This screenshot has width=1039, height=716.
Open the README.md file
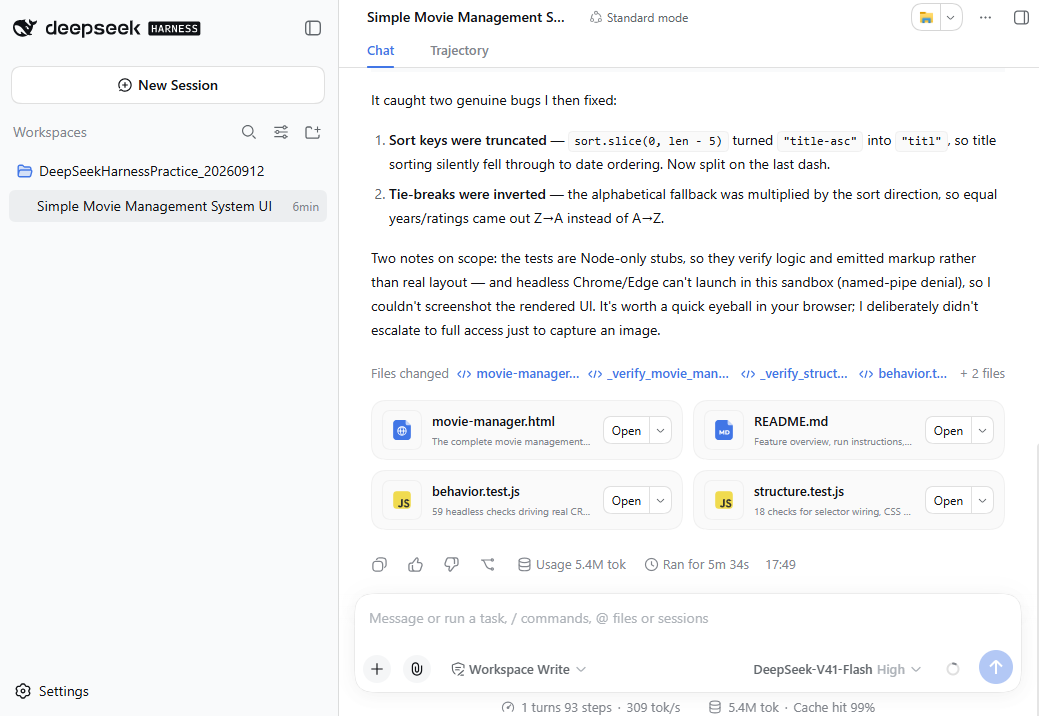pyautogui.click(x=948, y=431)
